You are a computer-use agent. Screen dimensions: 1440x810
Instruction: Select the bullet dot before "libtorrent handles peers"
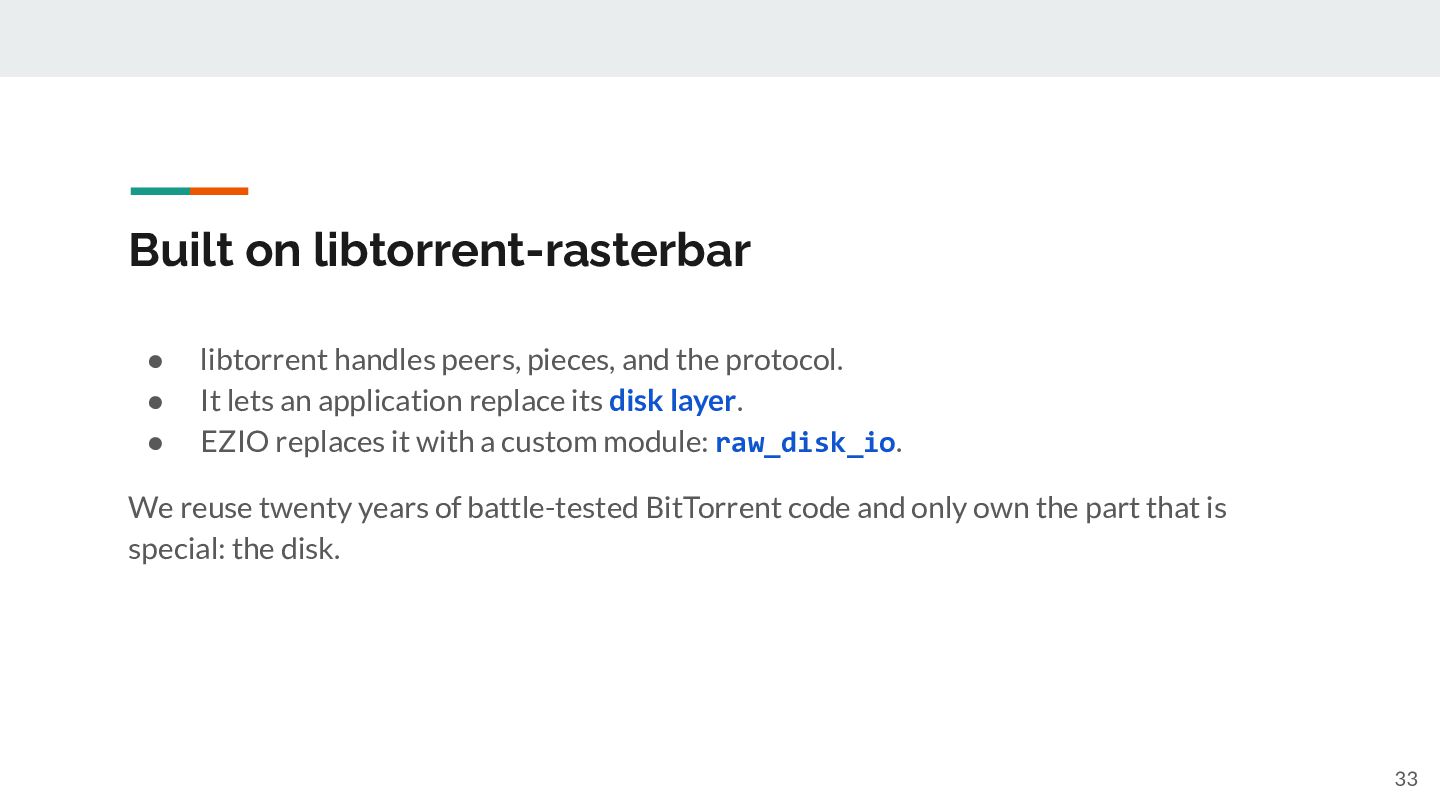point(156,360)
